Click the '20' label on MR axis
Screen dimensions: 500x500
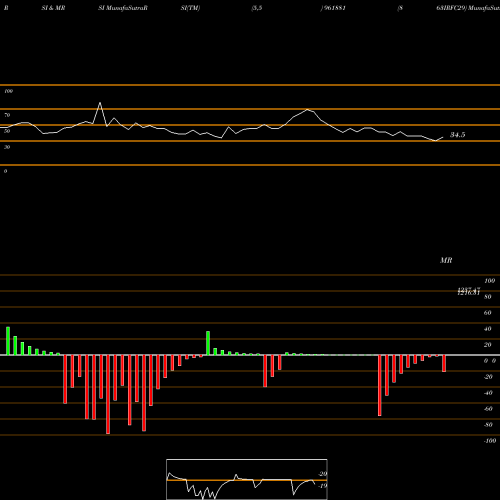pos(488,345)
